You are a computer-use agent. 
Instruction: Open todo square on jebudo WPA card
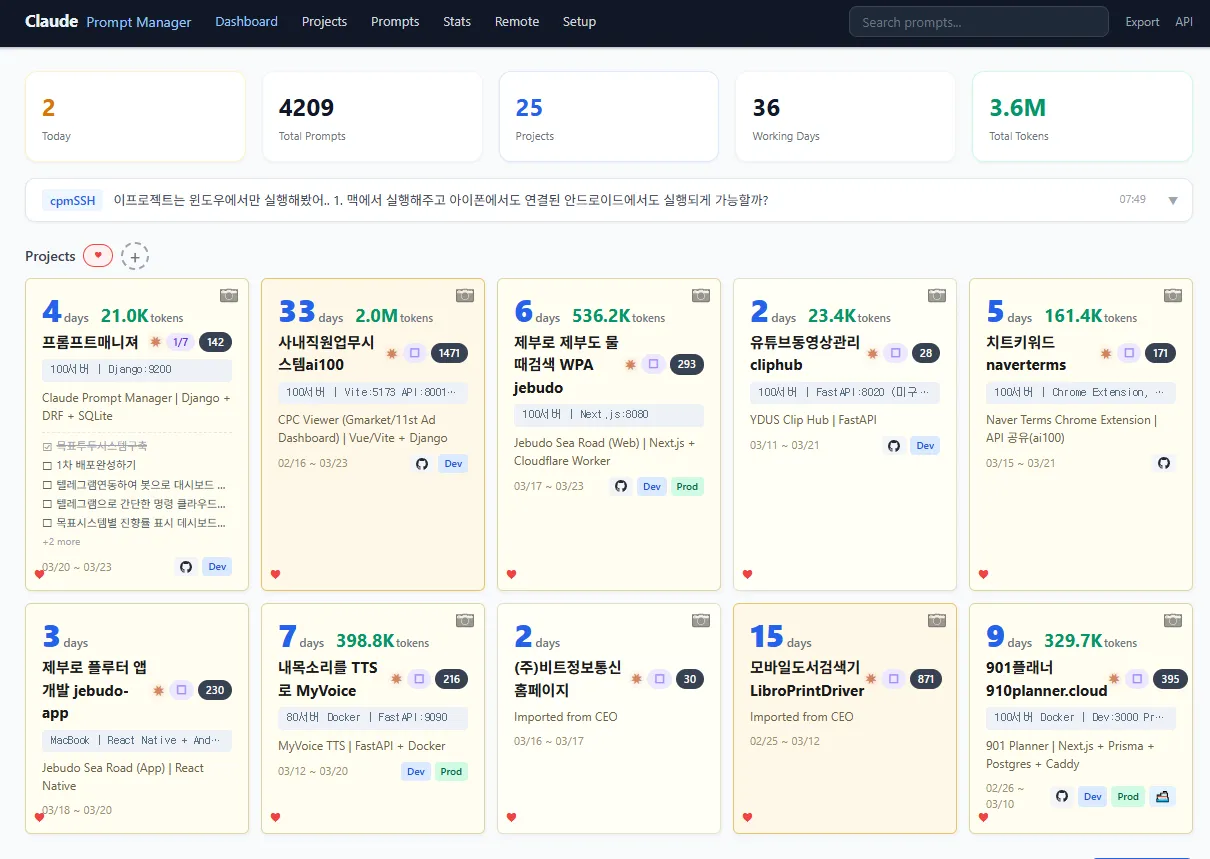[x=654, y=364]
